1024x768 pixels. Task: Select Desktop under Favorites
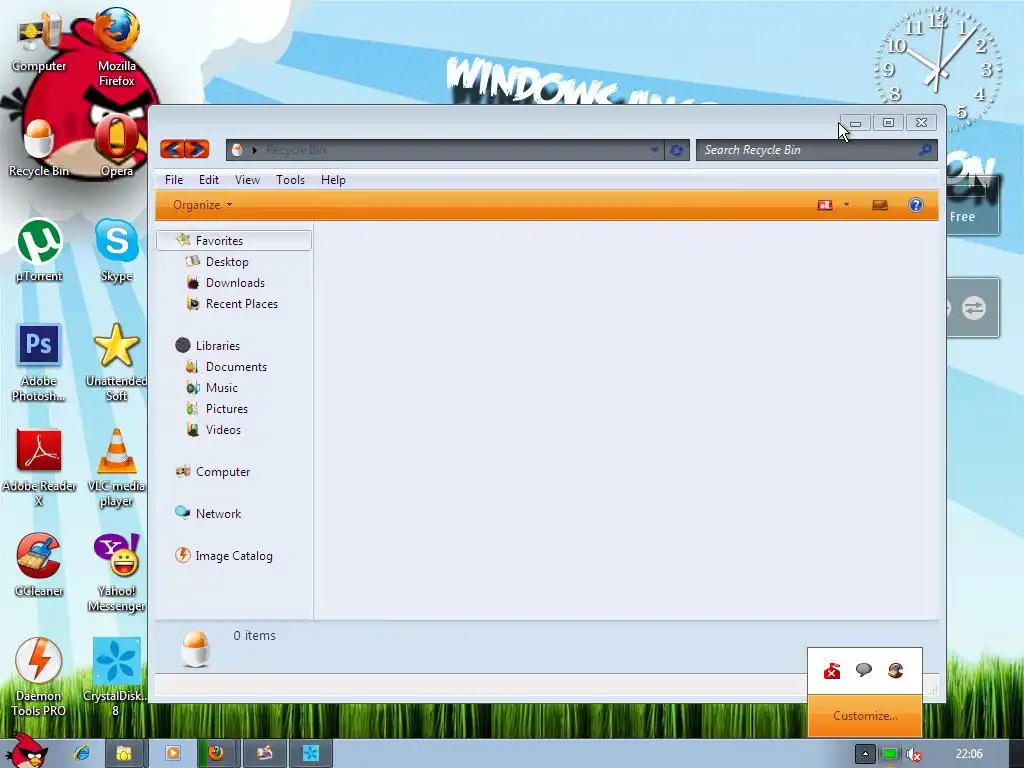pos(227,262)
